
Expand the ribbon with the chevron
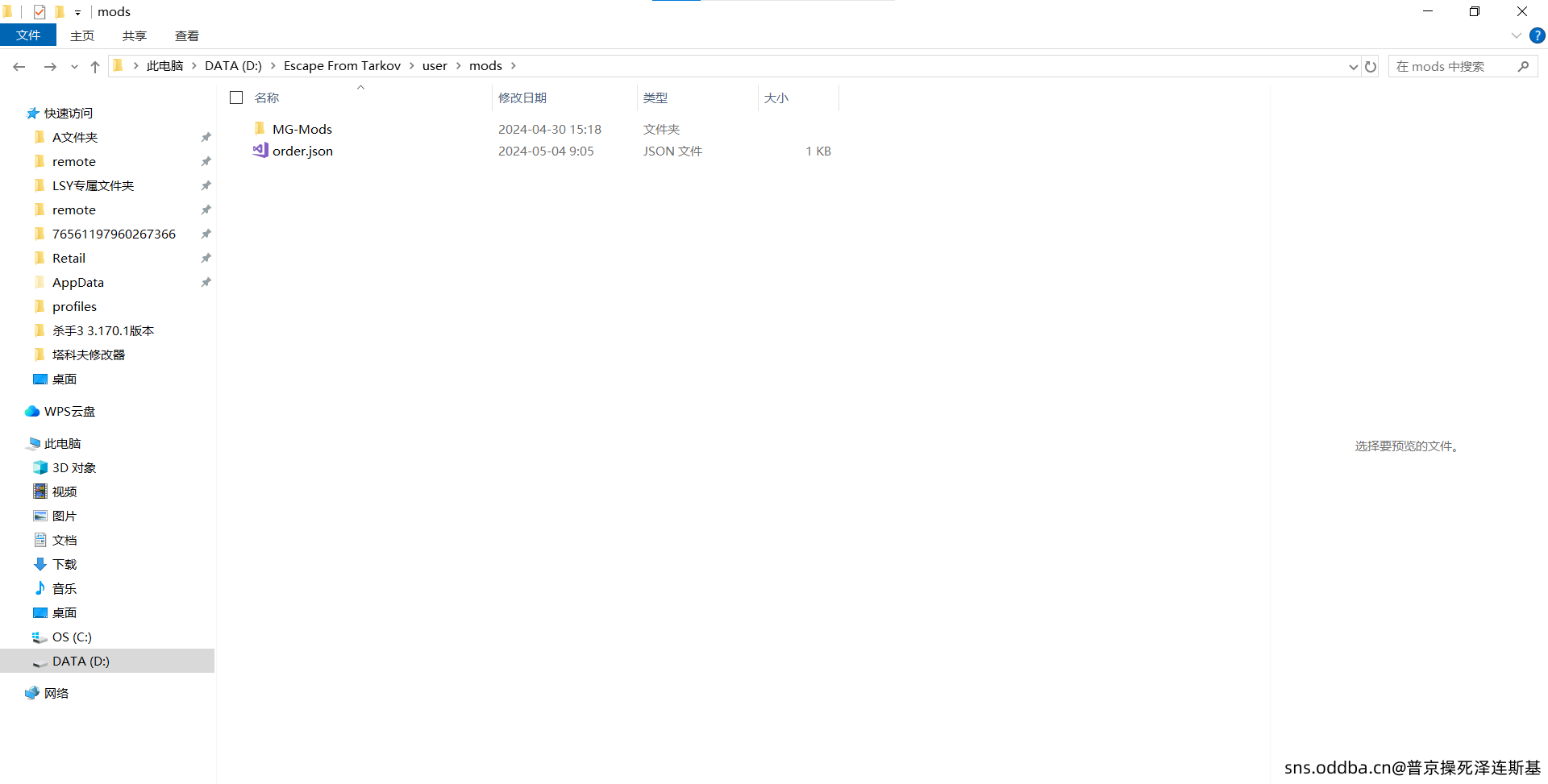click(1516, 35)
